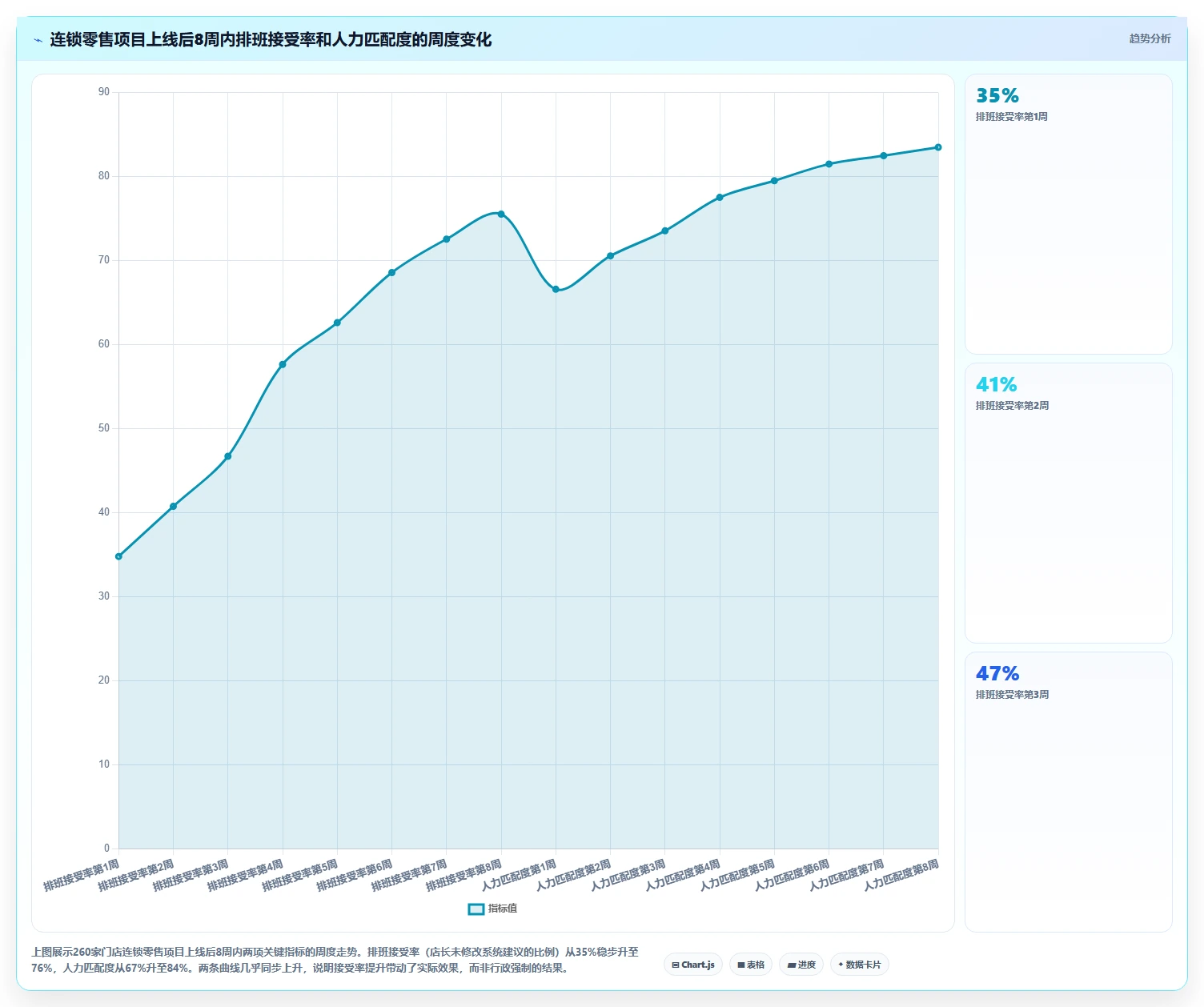The width and height of the screenshot is (1204, 1007).
Task: Click the dip data point for 人力匹配度第1周
Action: (x=556, y=289)
